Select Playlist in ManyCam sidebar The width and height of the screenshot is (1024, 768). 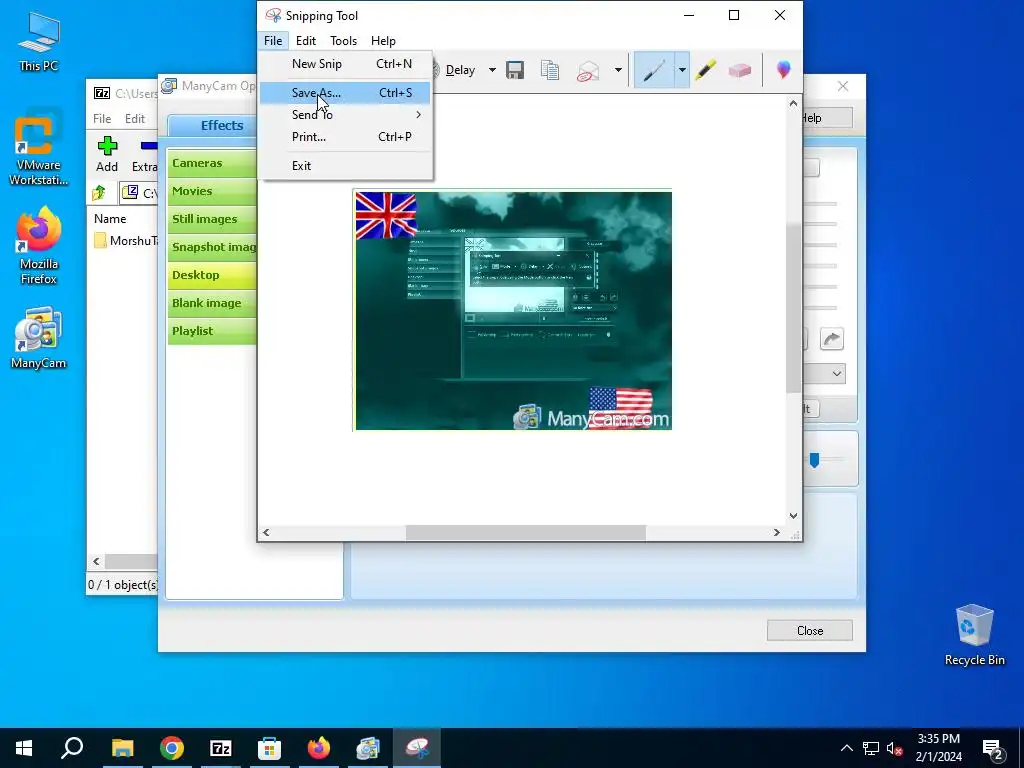tap(212, 331)
